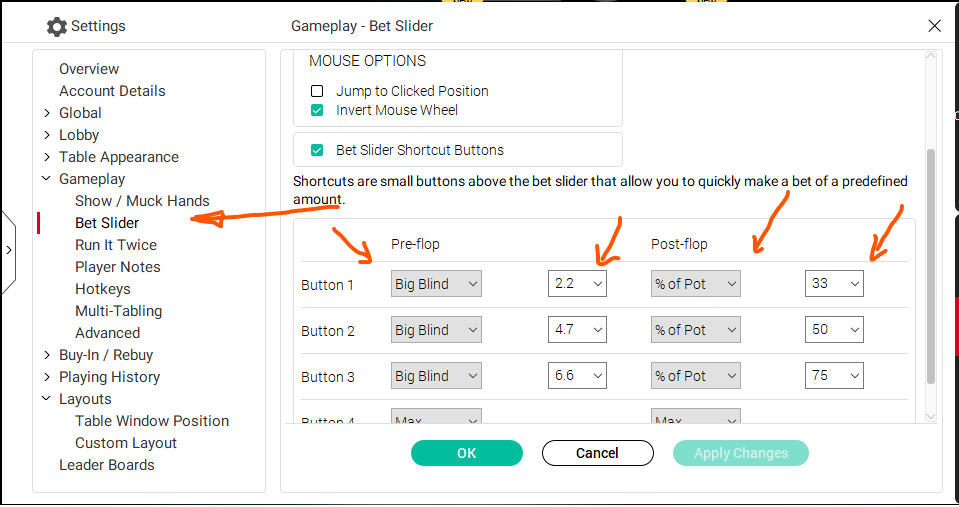The image size is (959, 507).
Task: Expand the Playing History chevron
Action: pos(47,377)
